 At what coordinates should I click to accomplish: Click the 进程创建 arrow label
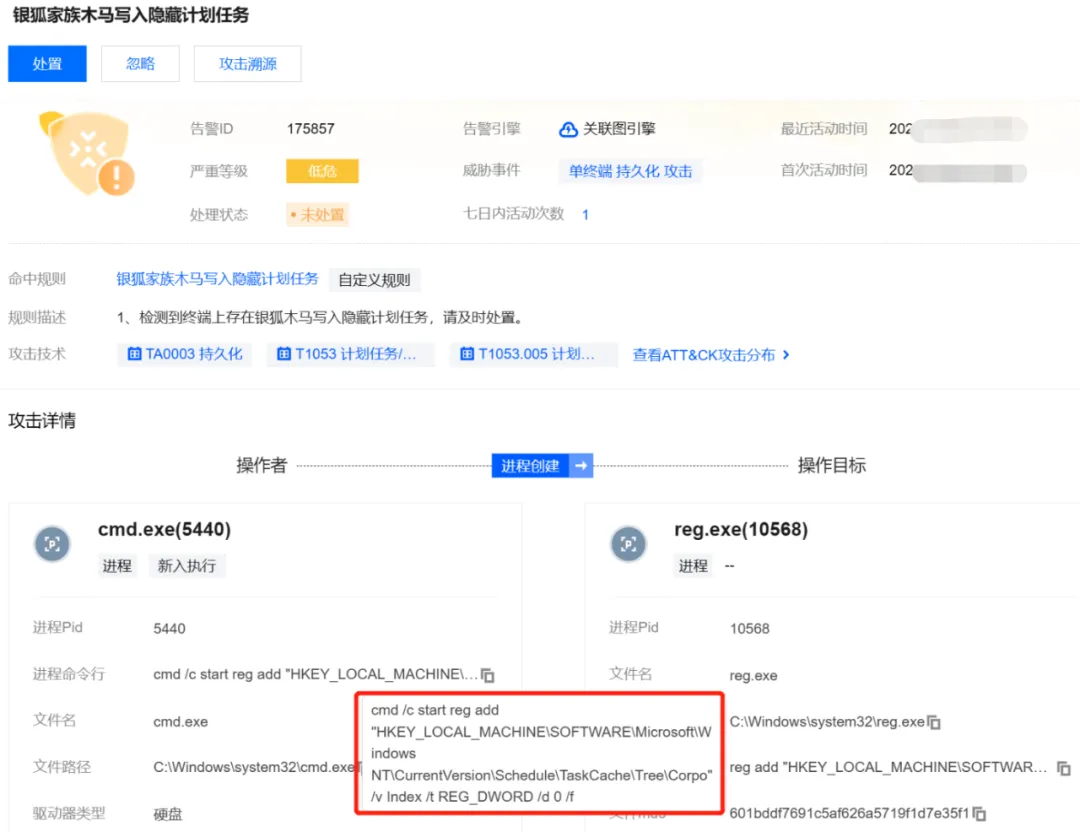click(x=542, y=466)
